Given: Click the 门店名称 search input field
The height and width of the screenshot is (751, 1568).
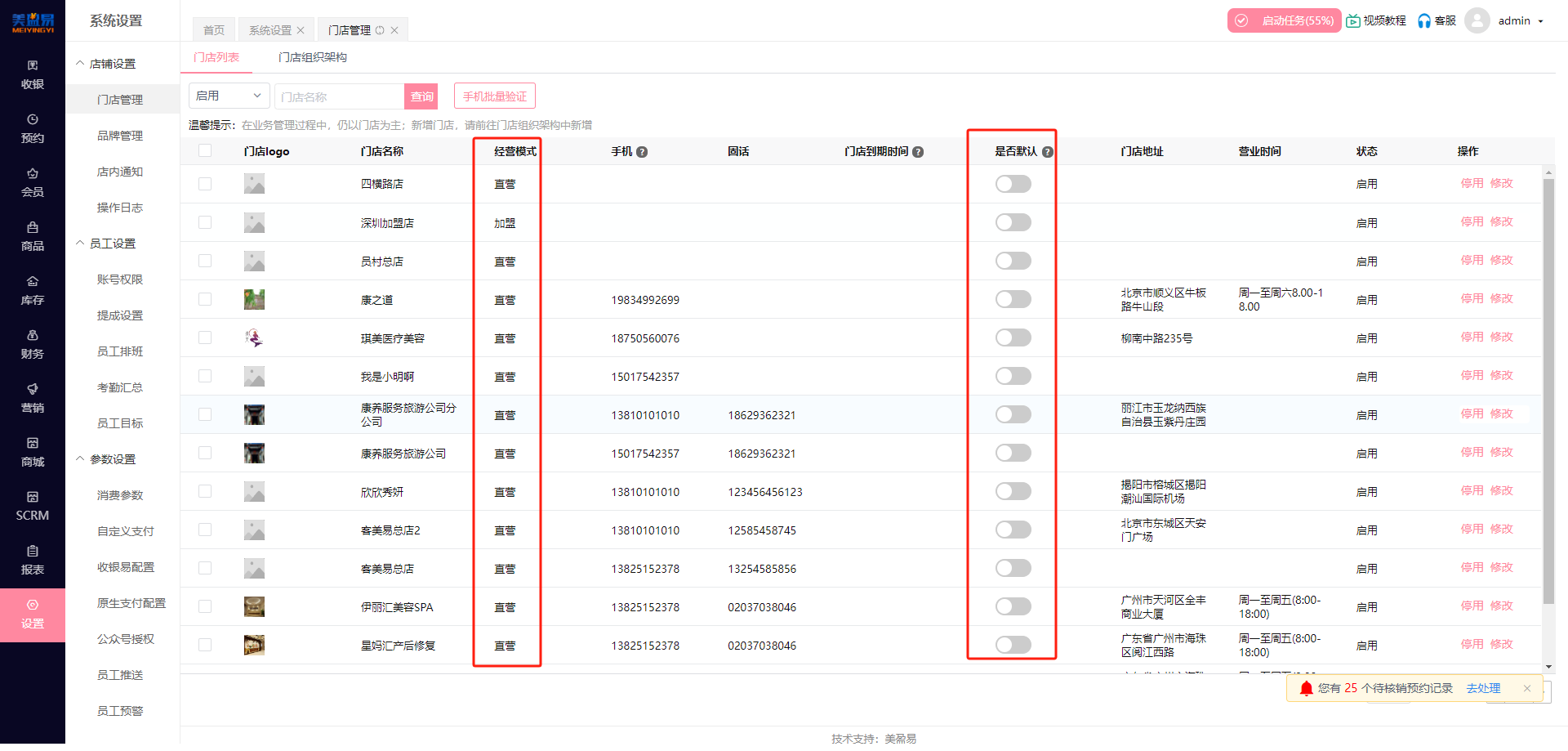Looking at the screenshot, I should pyautogui.click(x=340, y=96).
